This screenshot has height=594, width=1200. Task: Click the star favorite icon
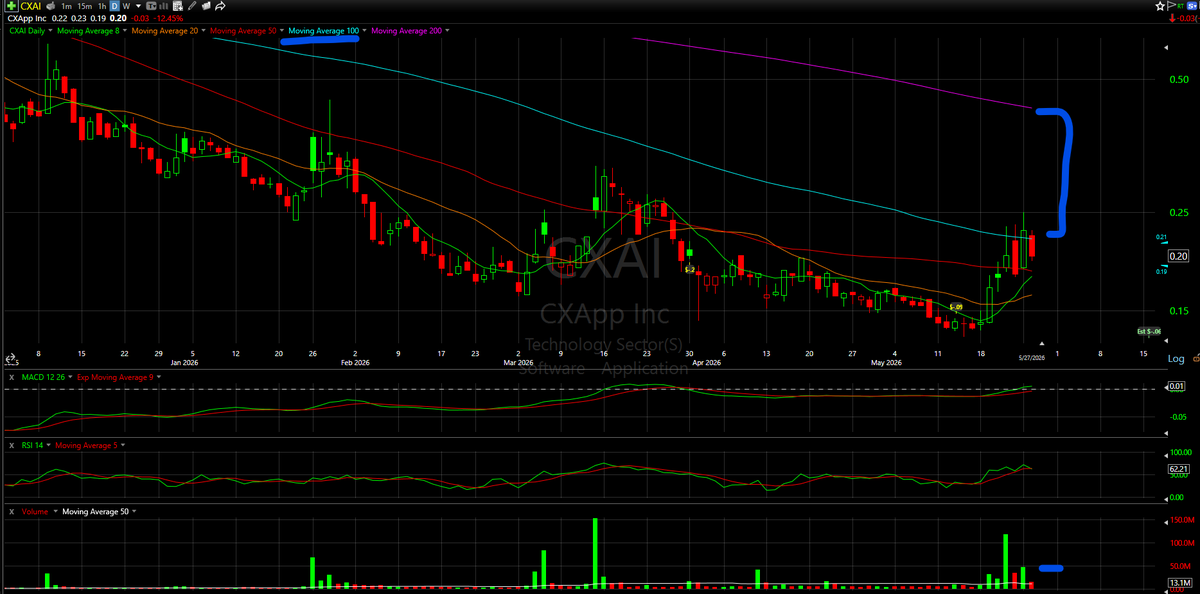coord(1160,6)
